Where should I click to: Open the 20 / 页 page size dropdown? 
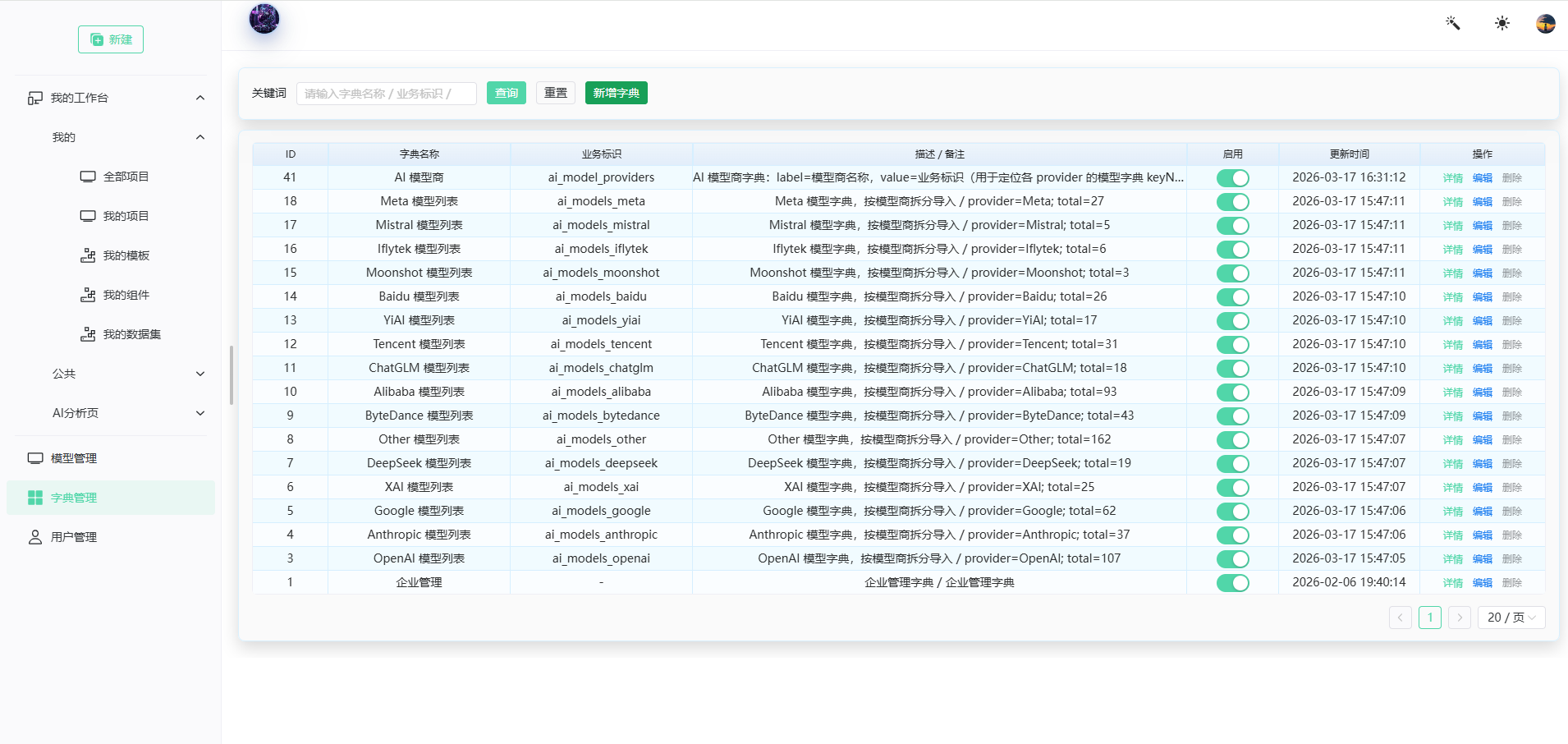[x=1511, y=618]
